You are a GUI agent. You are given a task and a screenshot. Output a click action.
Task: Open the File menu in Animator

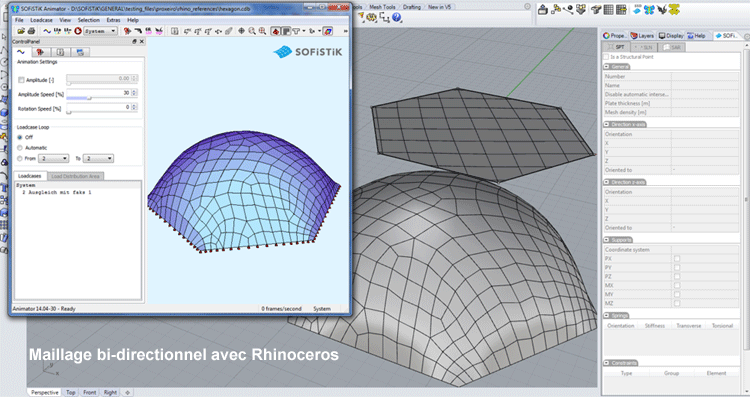19,20
